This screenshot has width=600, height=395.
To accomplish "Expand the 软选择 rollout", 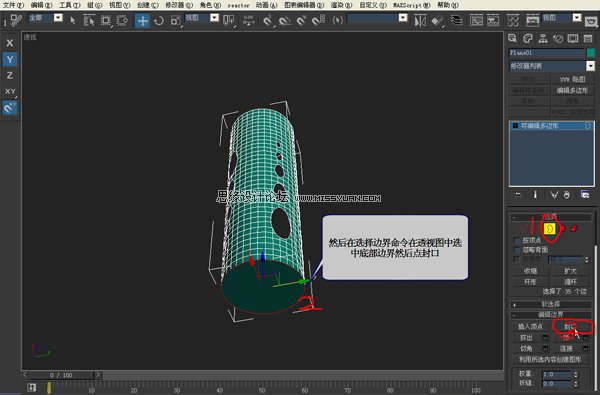I will tap(551, 304).
